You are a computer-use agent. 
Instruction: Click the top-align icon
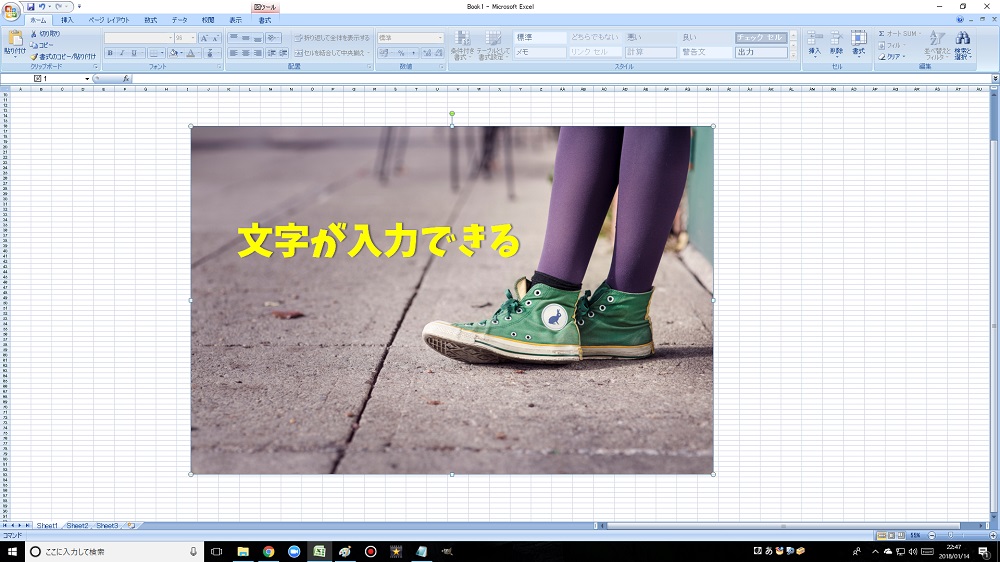(233, 38)
